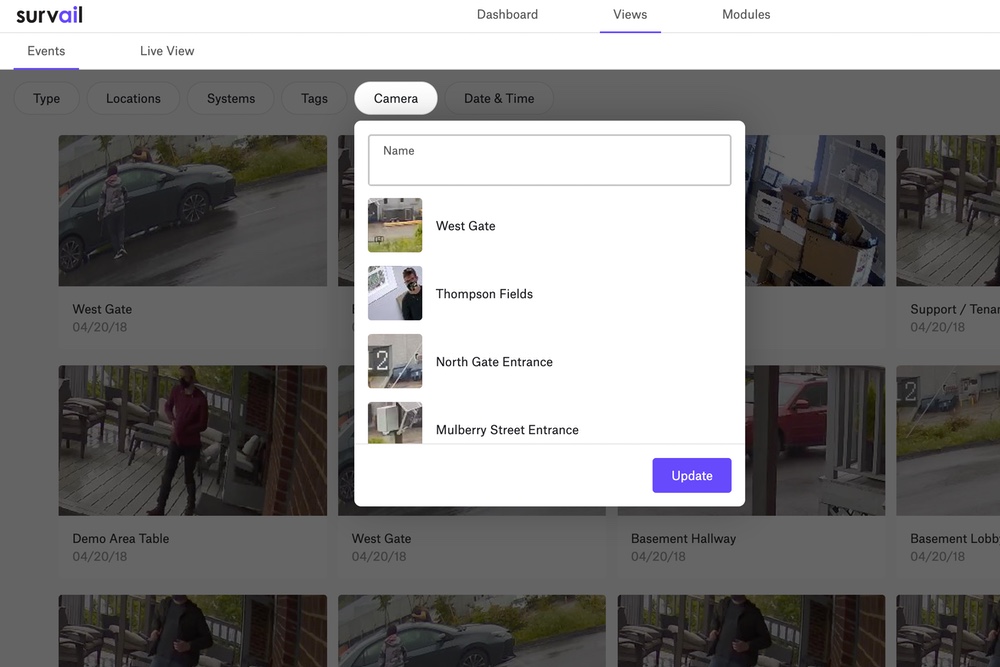The width and height of the screenshot is (1000, 667).
Task: Select Mulberry Street Entrance camera
Action: (x=506, y=429)
